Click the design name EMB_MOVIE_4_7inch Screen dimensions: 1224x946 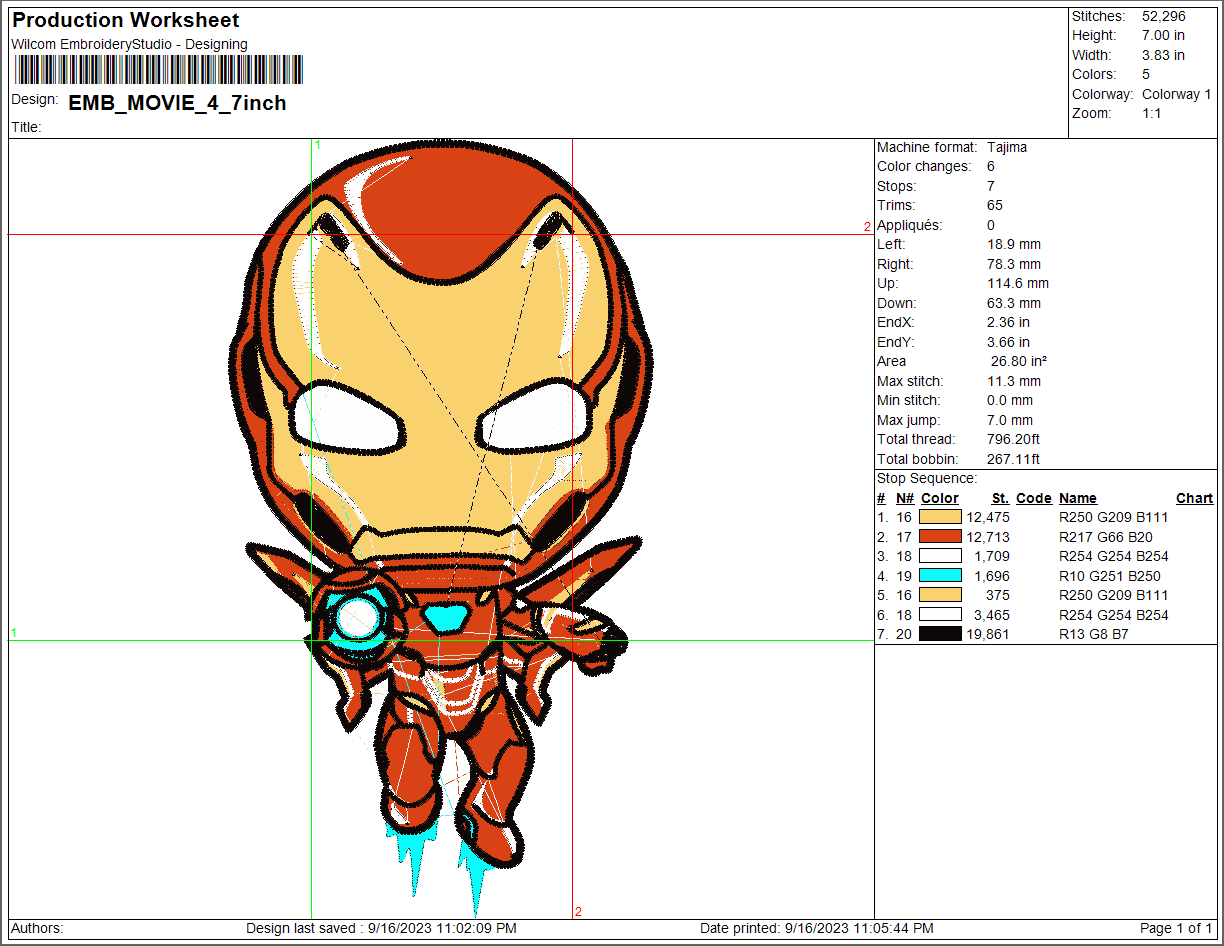[x=177, y=103]
